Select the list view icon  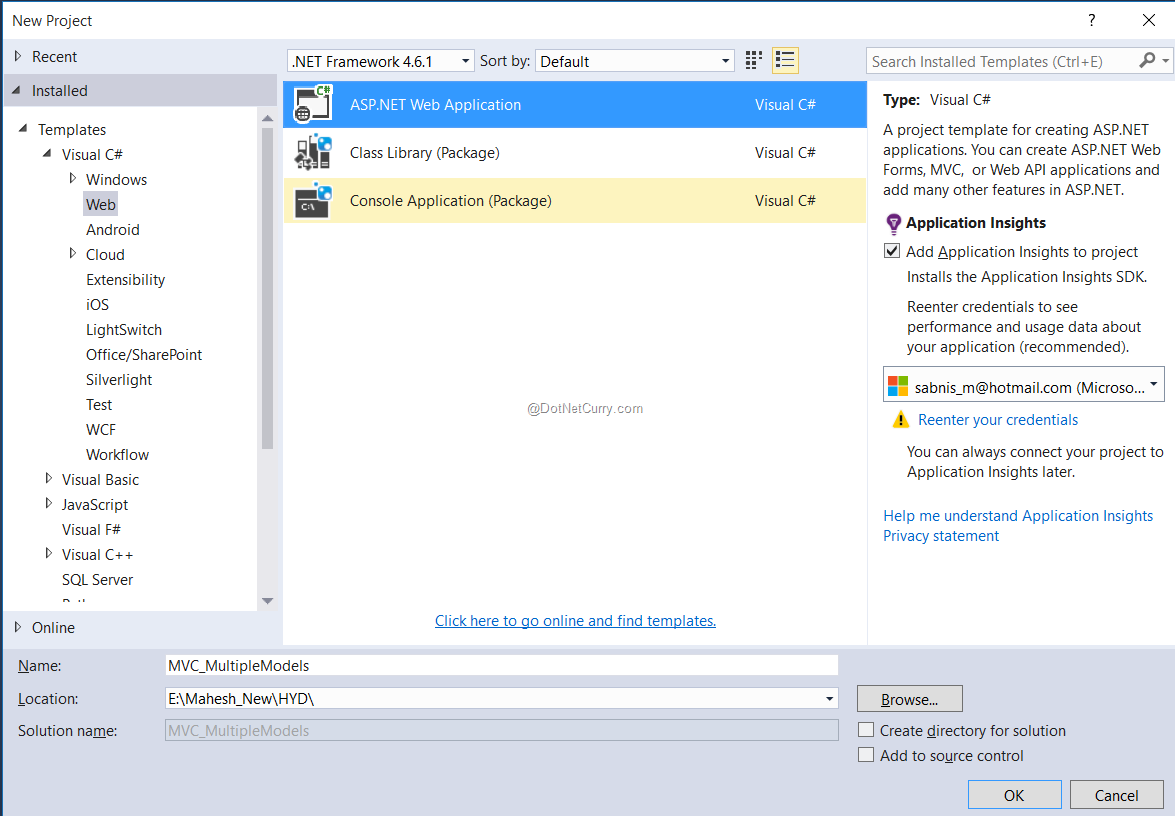click(x=785, y=60)
